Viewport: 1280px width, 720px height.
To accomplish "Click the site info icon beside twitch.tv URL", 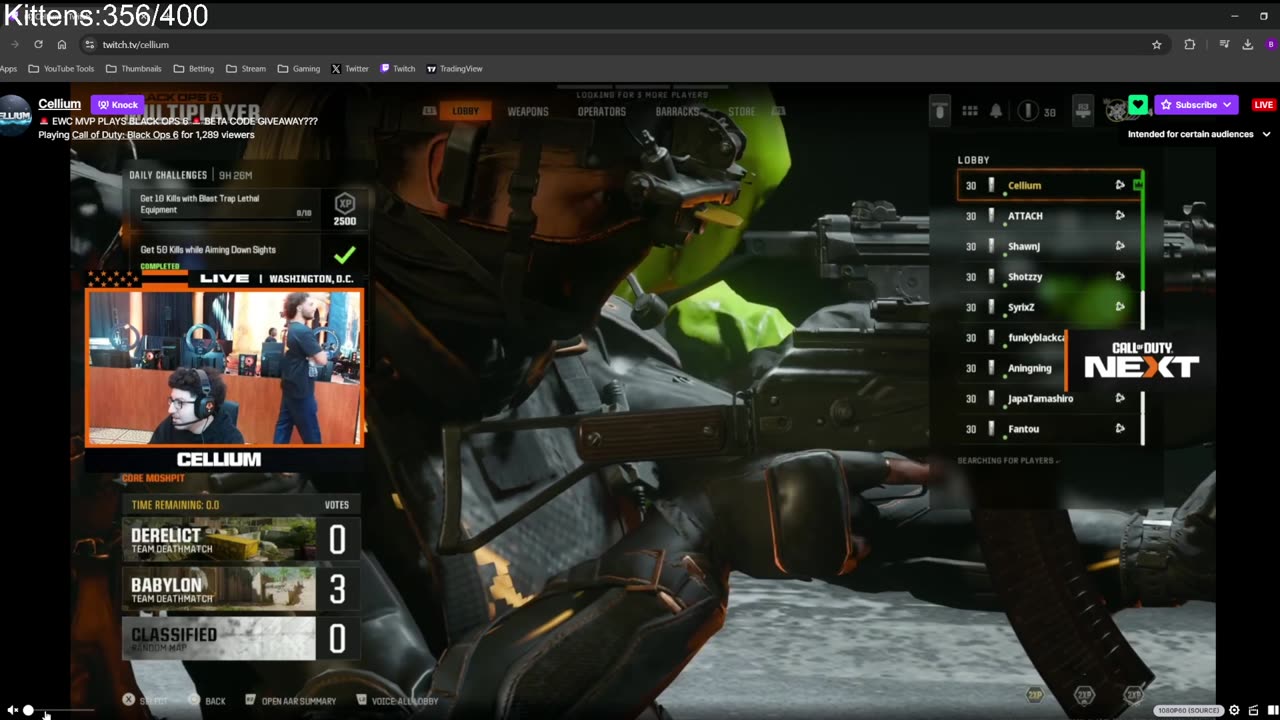I will (x=89, y=44).
